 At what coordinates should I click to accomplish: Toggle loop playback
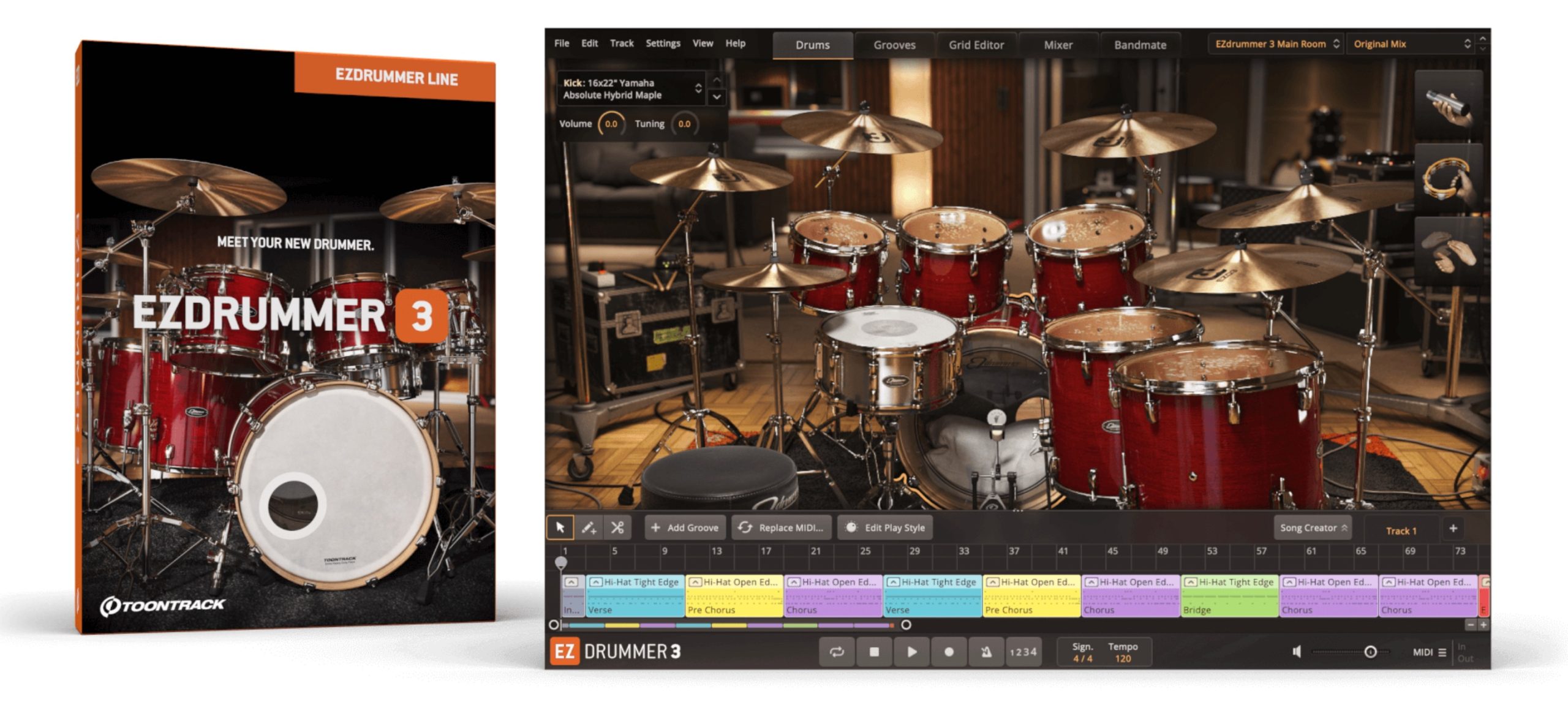pyautogui.click(x=837, y=652)
